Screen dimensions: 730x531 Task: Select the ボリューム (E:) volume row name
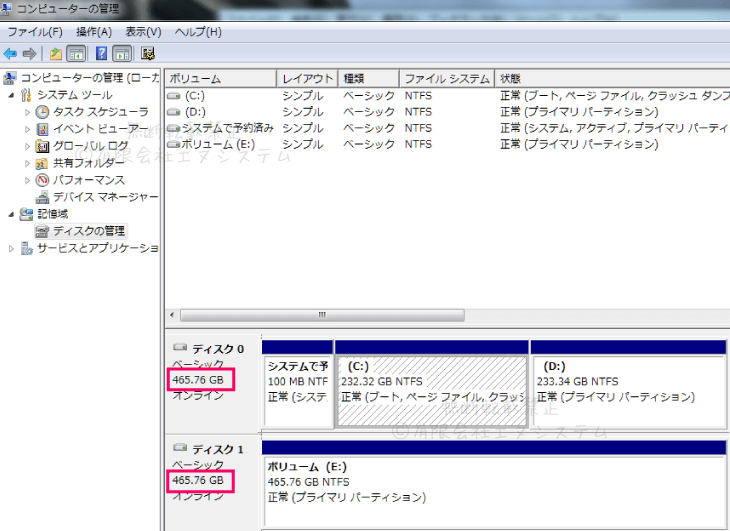tap(218, 144)
